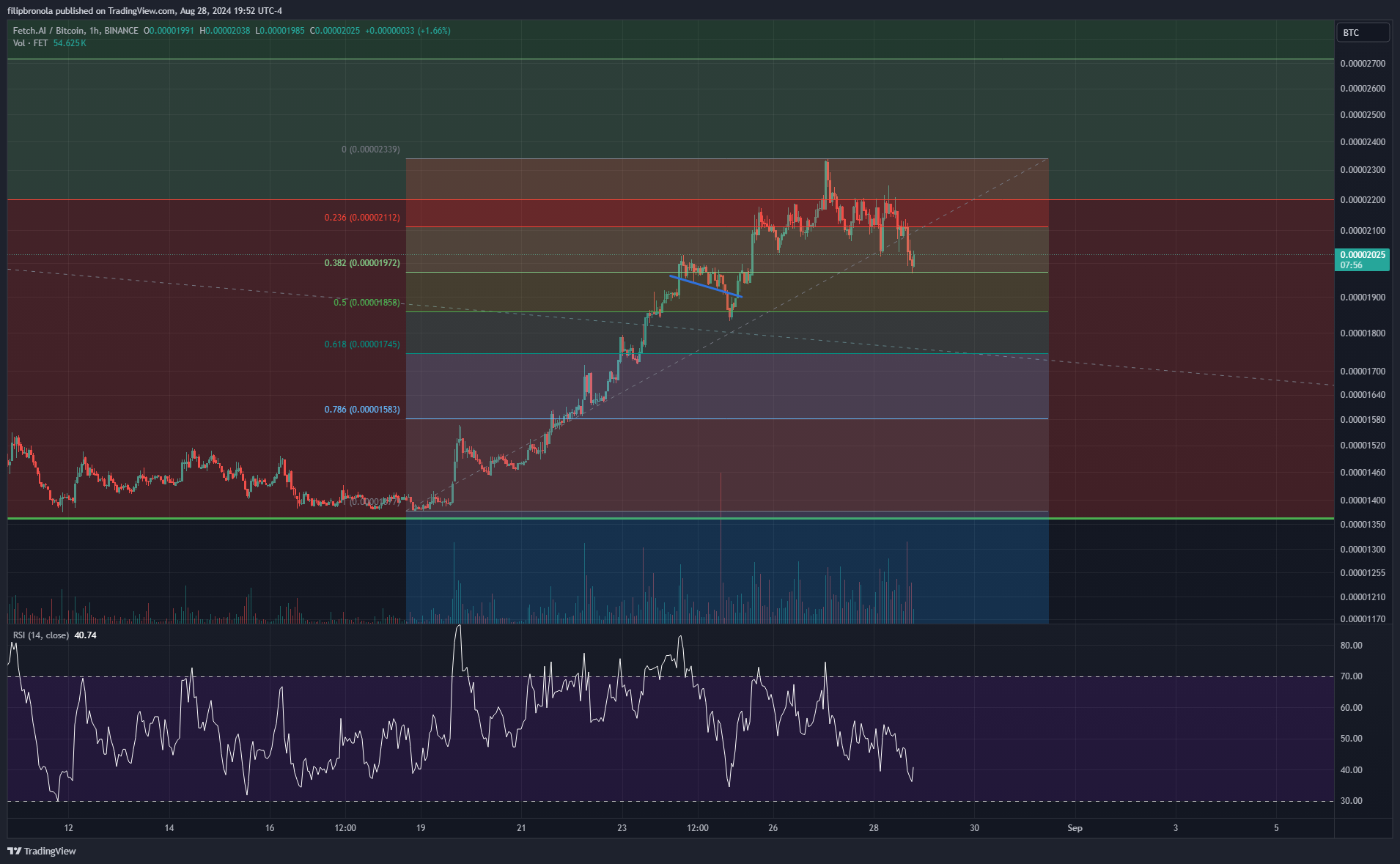Select the blue trendline drawing
Image resolution: width=1400 pixels, height=864 pixels.
(x=706, y=287)
